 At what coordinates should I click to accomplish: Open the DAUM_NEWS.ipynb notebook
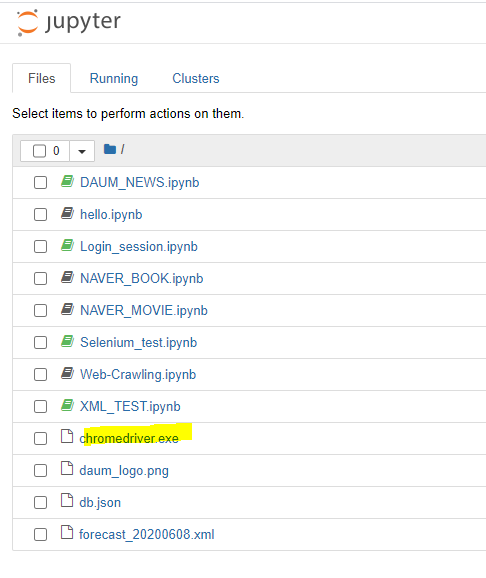pyautogui.click(x=140, y=183)
